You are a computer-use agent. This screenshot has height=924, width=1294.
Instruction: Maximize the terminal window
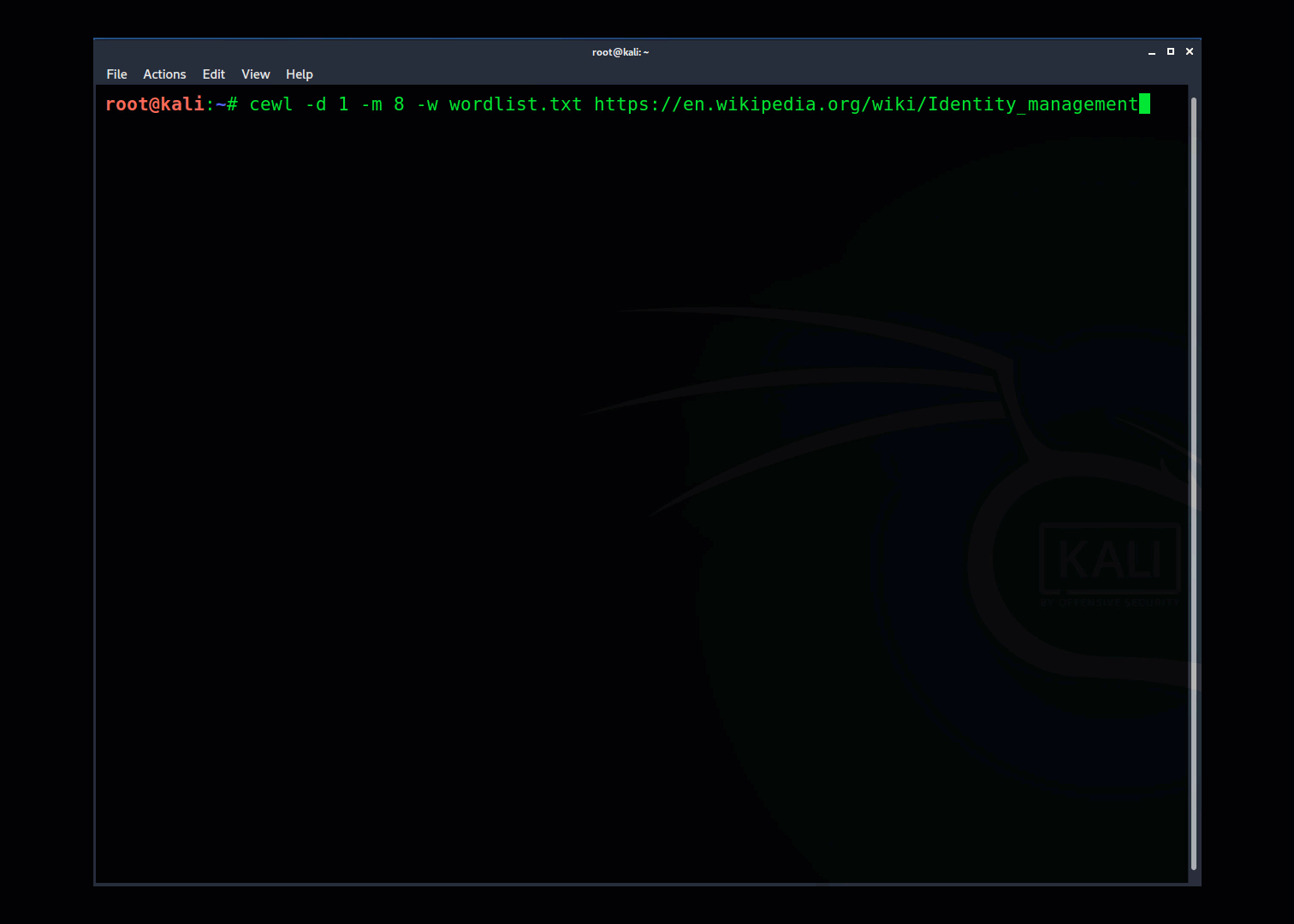click(1171, 52)
